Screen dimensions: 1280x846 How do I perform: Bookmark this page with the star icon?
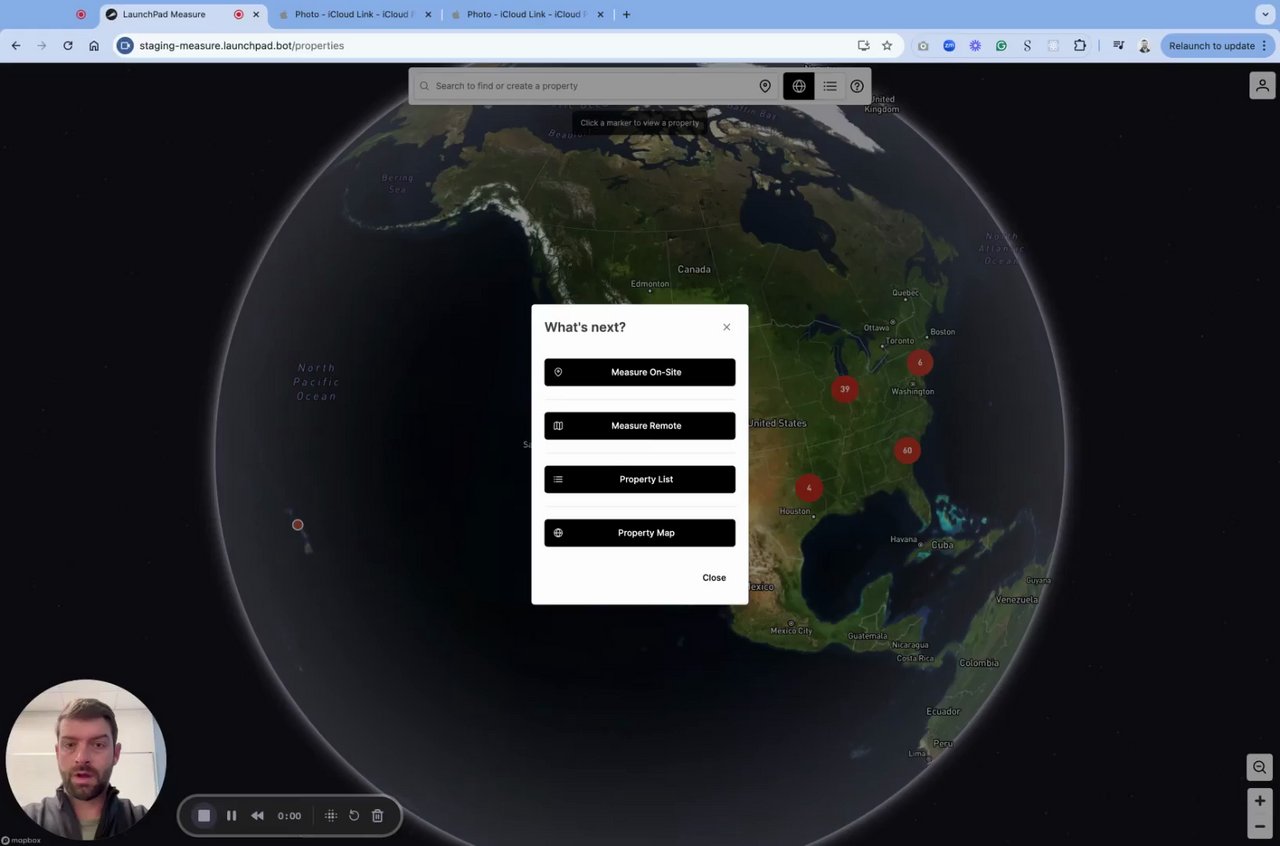(887, 46)
